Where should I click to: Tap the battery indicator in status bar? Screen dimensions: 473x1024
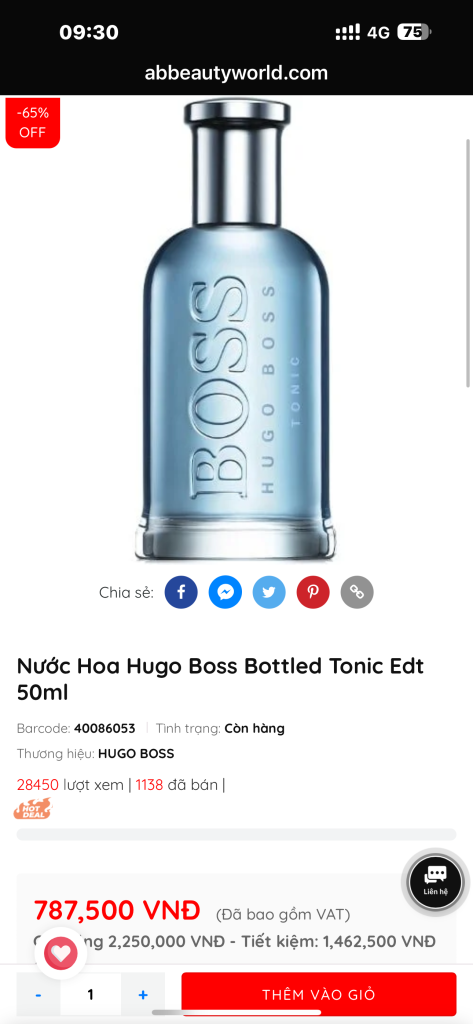414,32
